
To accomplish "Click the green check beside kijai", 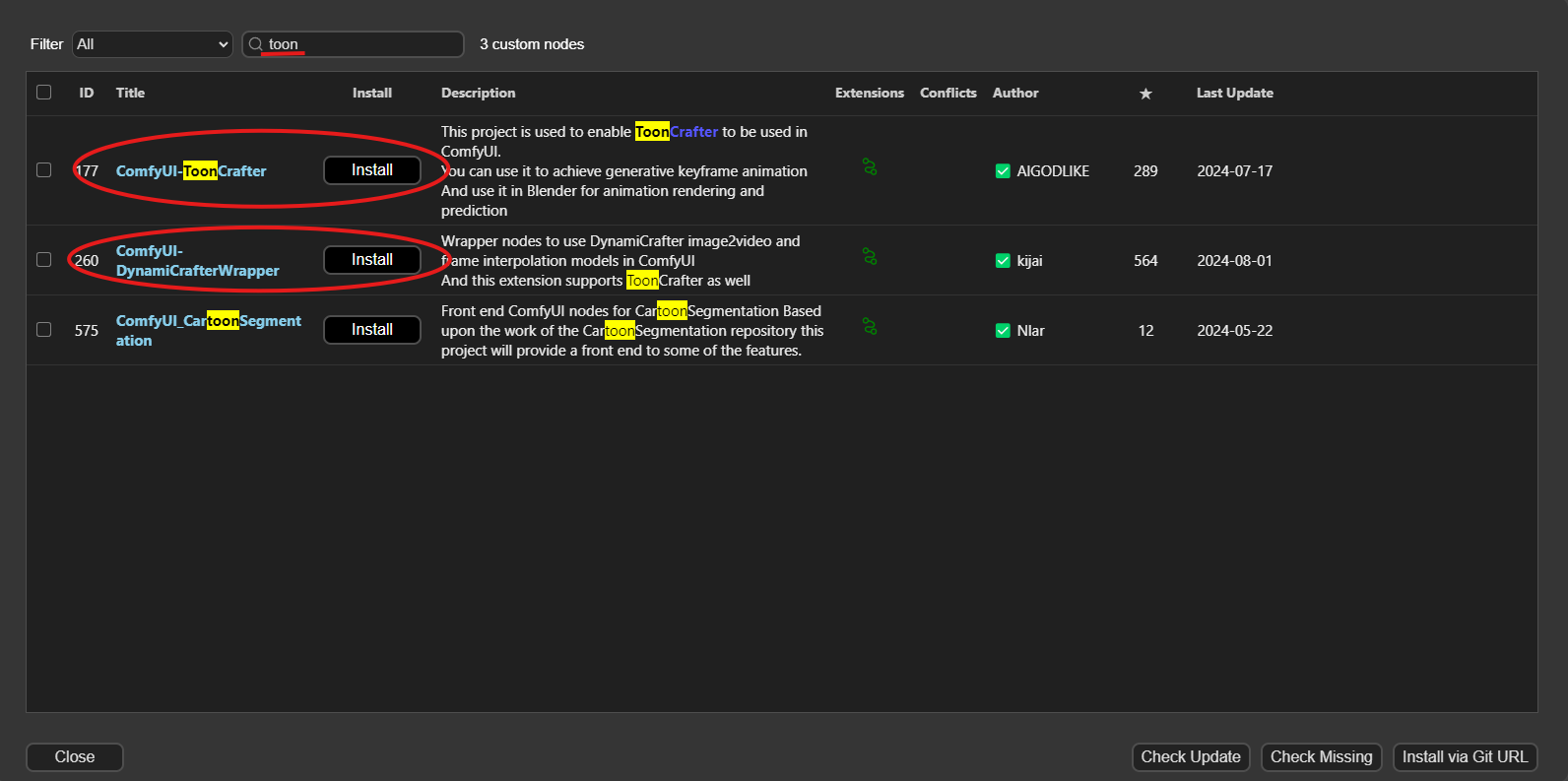I will tap(1003, 261).
